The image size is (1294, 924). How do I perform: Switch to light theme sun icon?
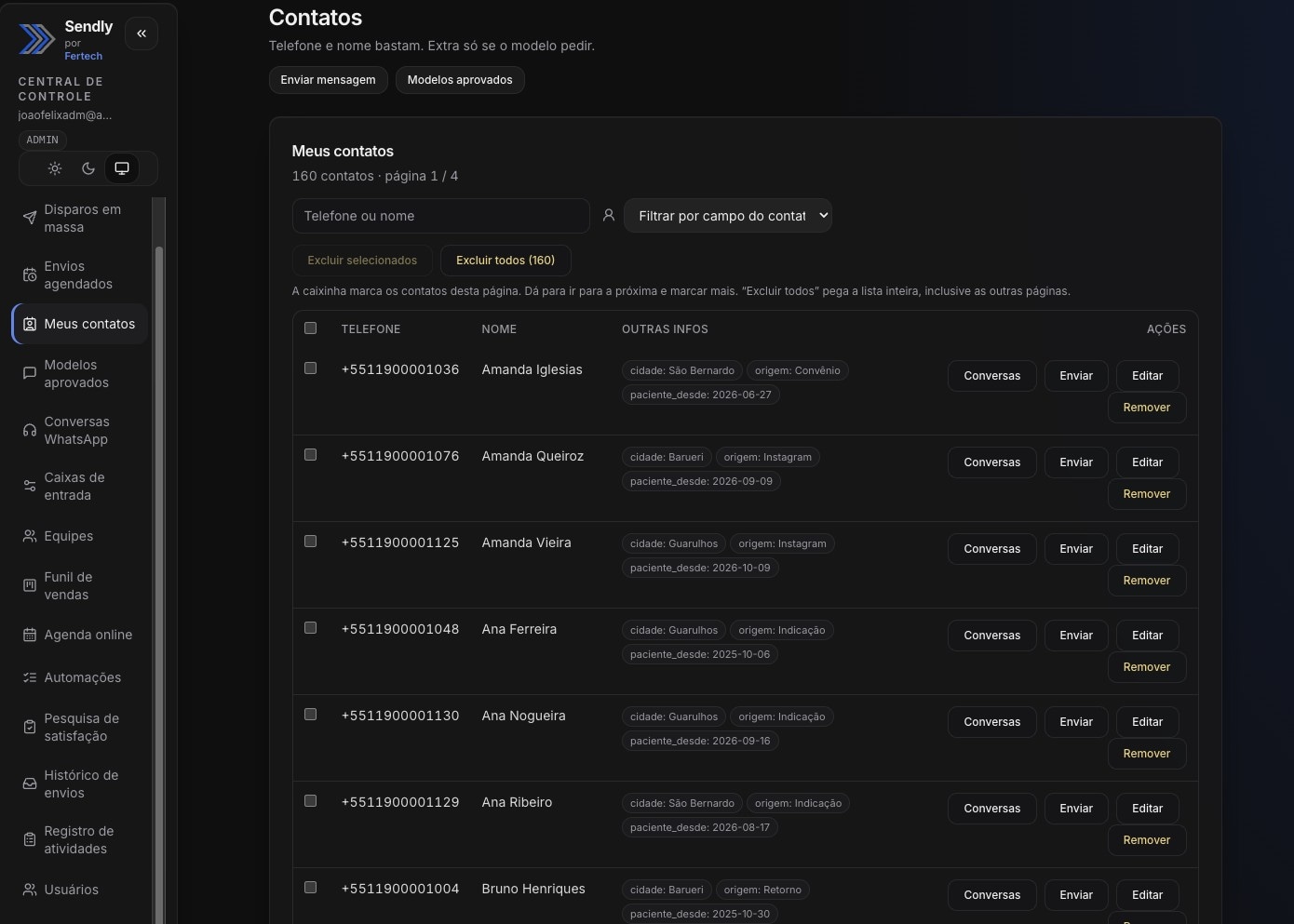[55, 168]
